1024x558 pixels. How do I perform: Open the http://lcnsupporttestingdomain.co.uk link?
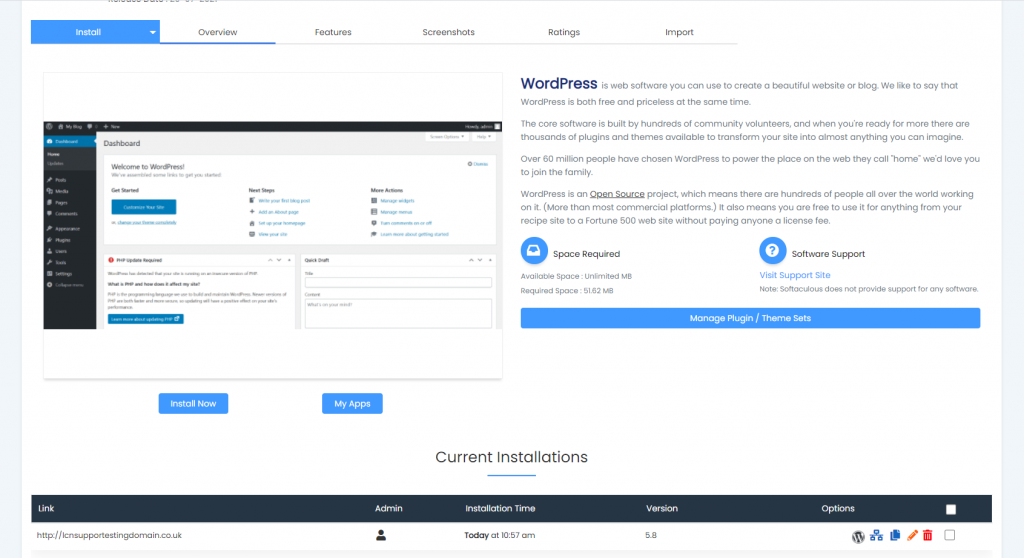tap(109, 535)
